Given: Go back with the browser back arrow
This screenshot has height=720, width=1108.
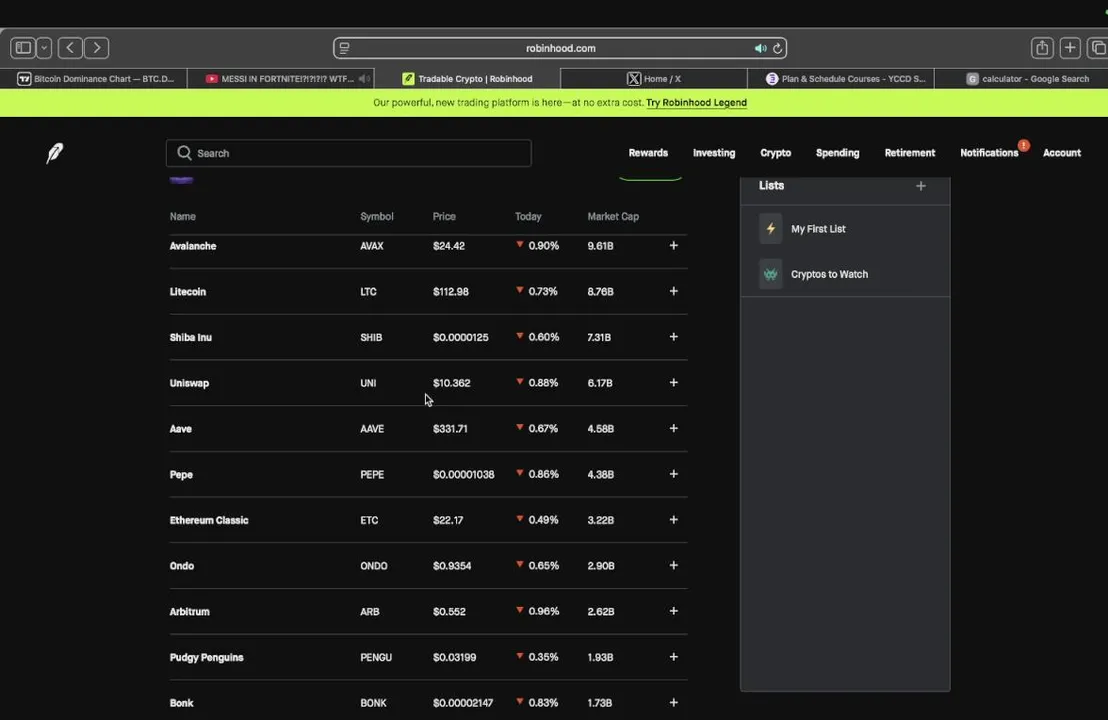Looking at the screenshot, I should point(70,47).
